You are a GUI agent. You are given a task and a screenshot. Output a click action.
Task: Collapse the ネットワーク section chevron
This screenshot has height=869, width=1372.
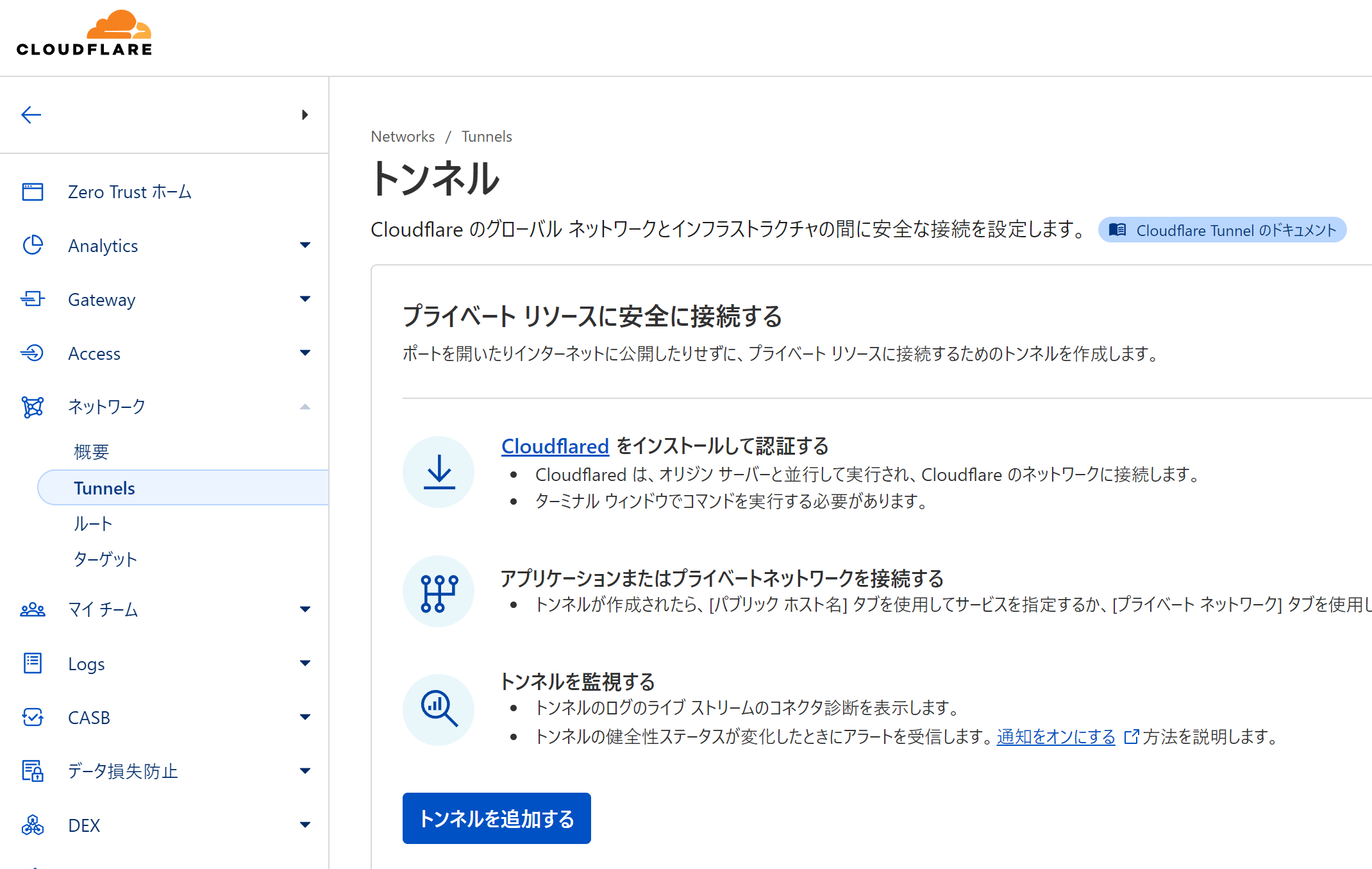click(306, 407)
